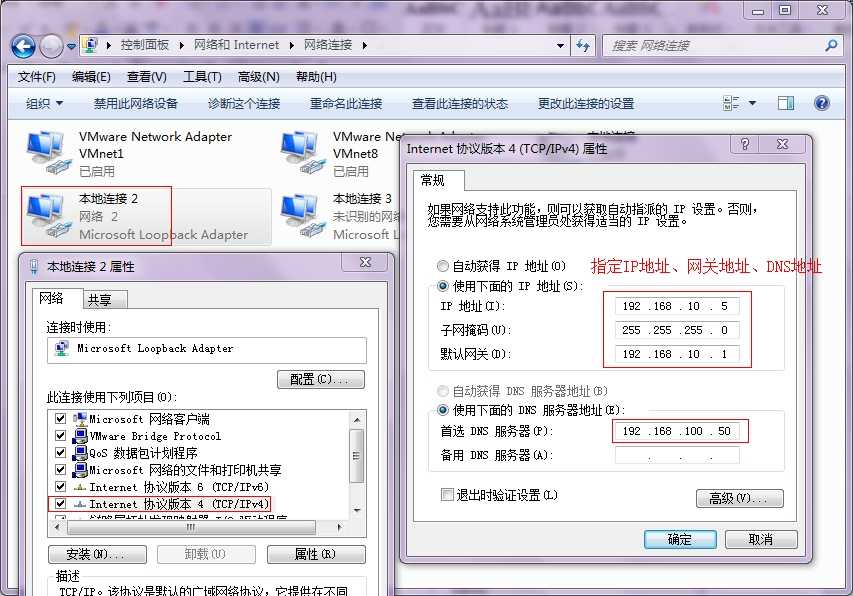Toggle the Microsoft 网络客户端 checkbox
853x596 pixels.
tap(60, 419)
